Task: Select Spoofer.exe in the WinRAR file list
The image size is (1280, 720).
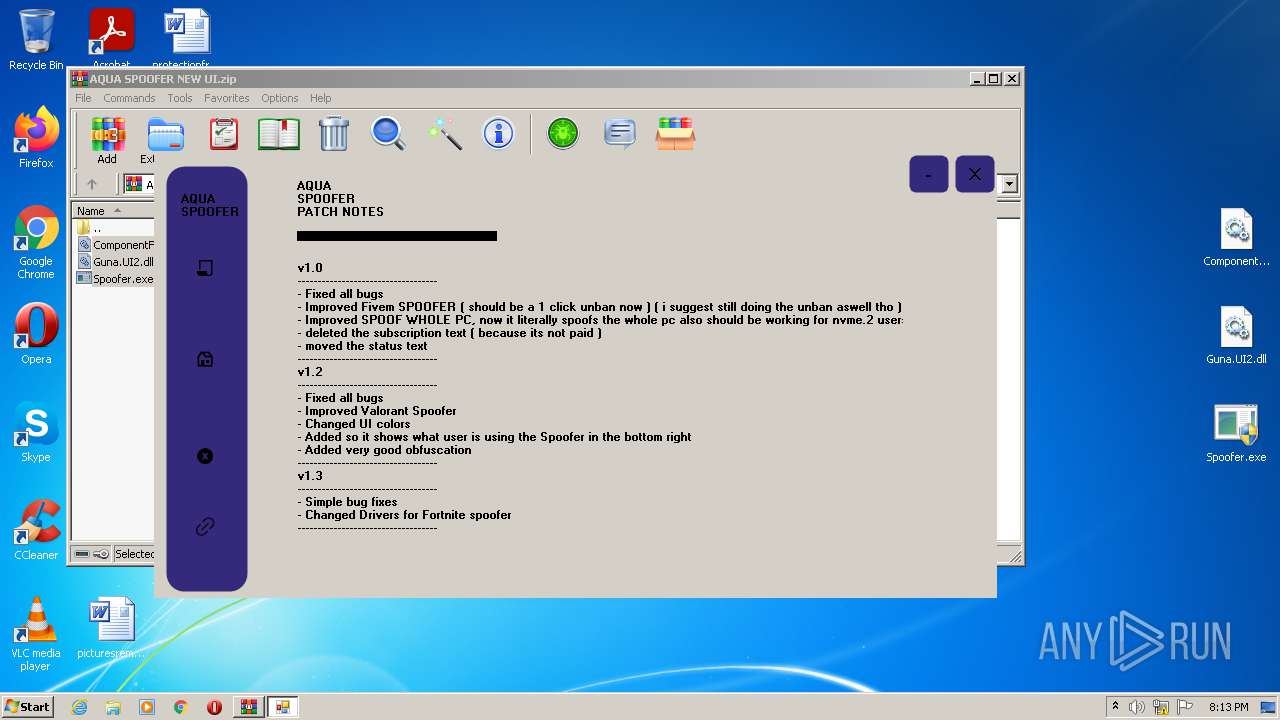Action: pos(114,279)
